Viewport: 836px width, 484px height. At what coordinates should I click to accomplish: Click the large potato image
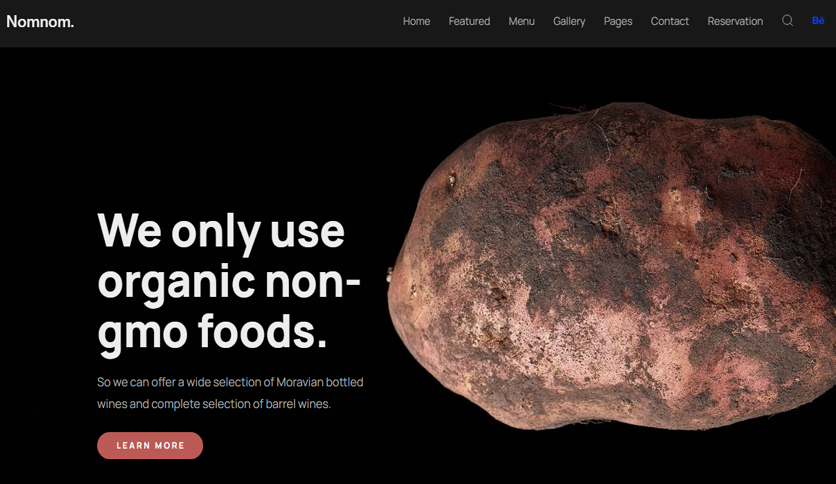click(611, 265)
